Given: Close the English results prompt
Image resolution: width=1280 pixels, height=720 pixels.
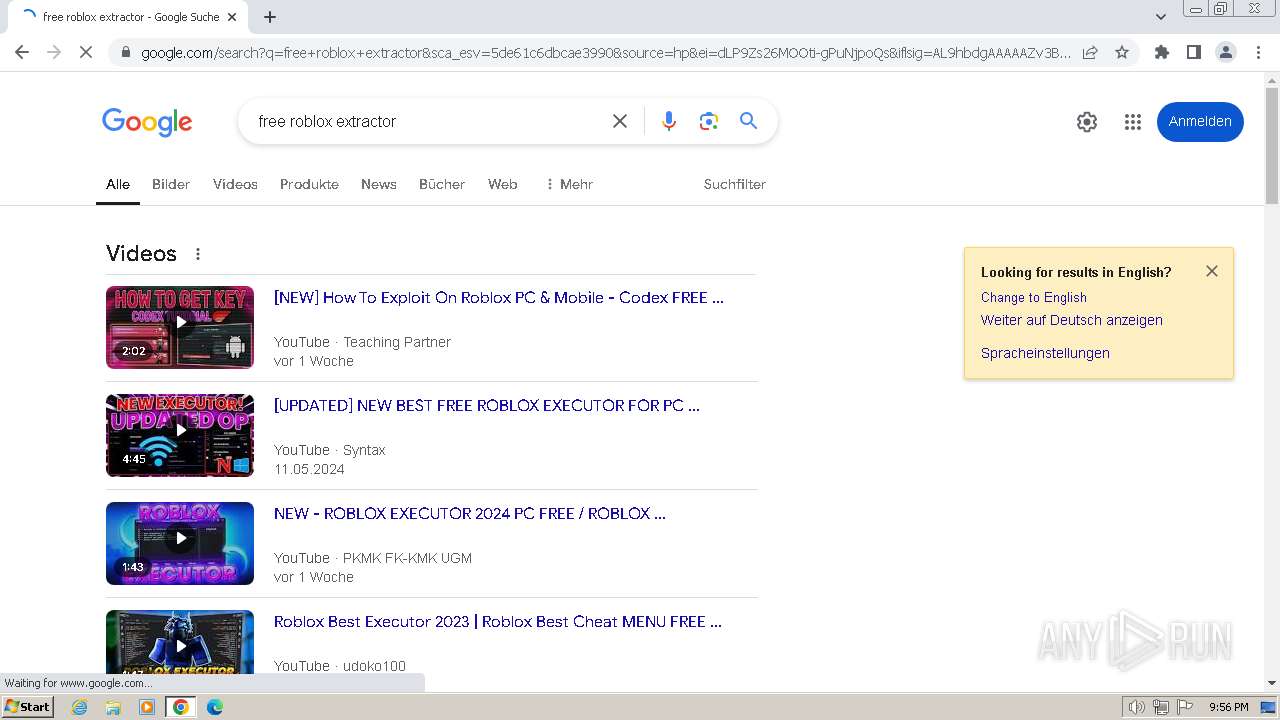Looking at the screenshot, I should (x=1212, y=271).
